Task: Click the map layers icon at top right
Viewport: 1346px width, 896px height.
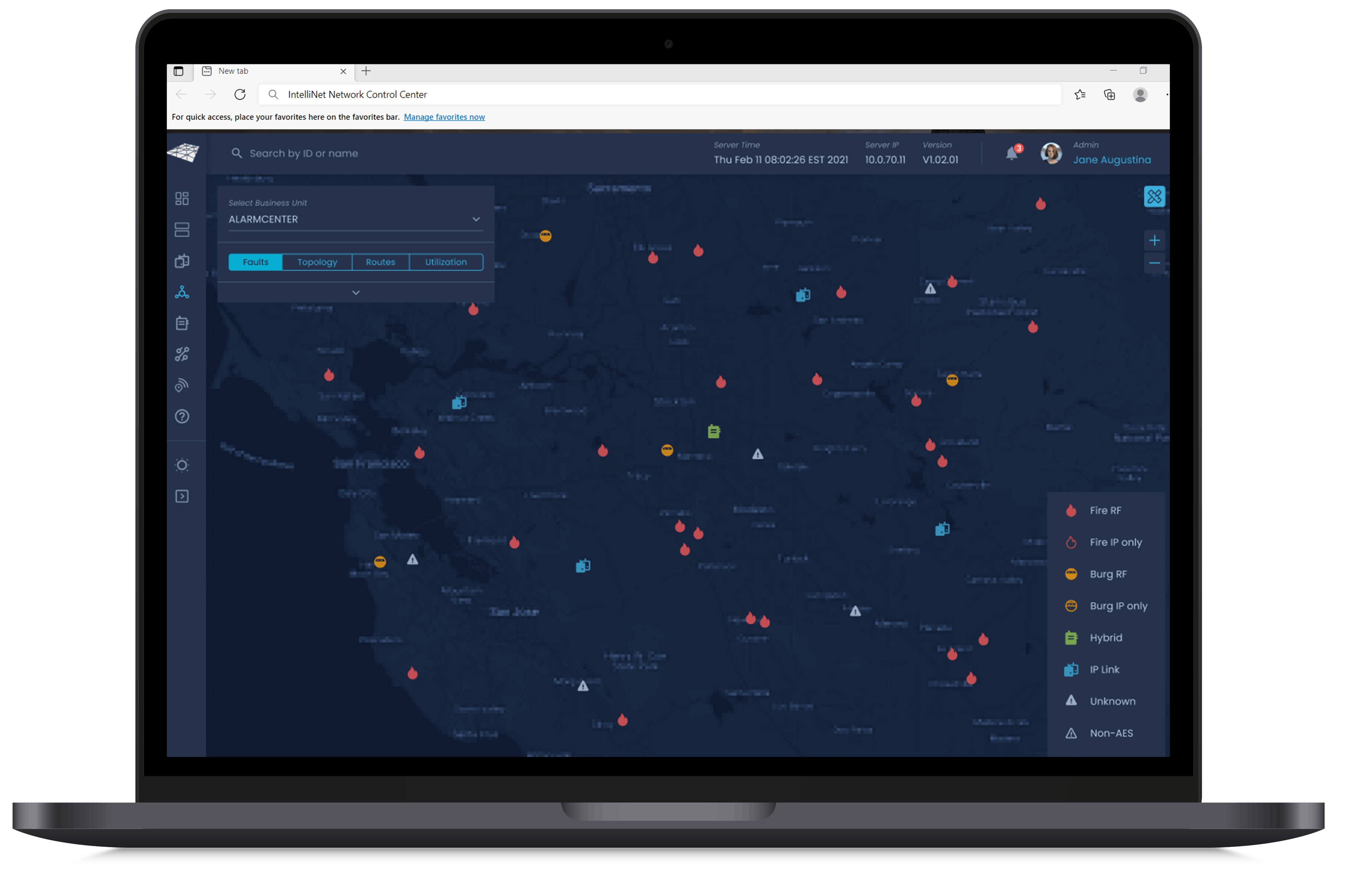Action: pos(1154,196)
